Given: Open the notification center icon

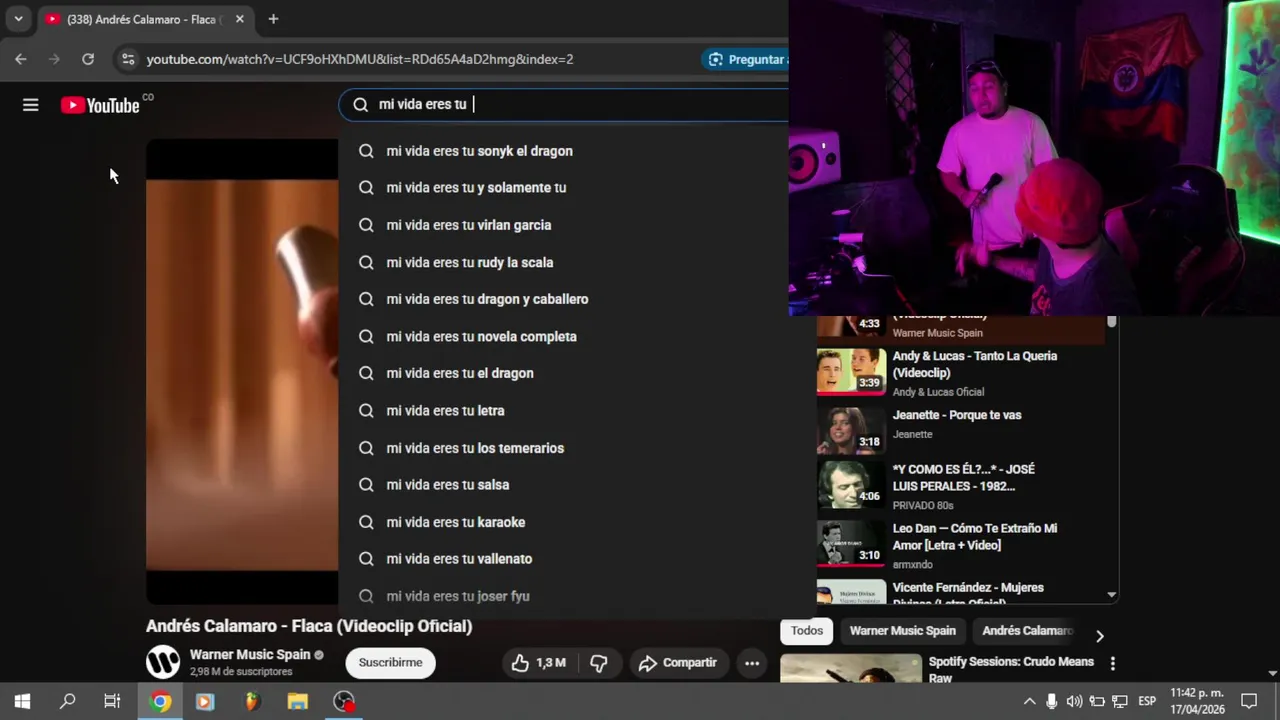Looking at the screenshot, I should [x=1249, y=701].
